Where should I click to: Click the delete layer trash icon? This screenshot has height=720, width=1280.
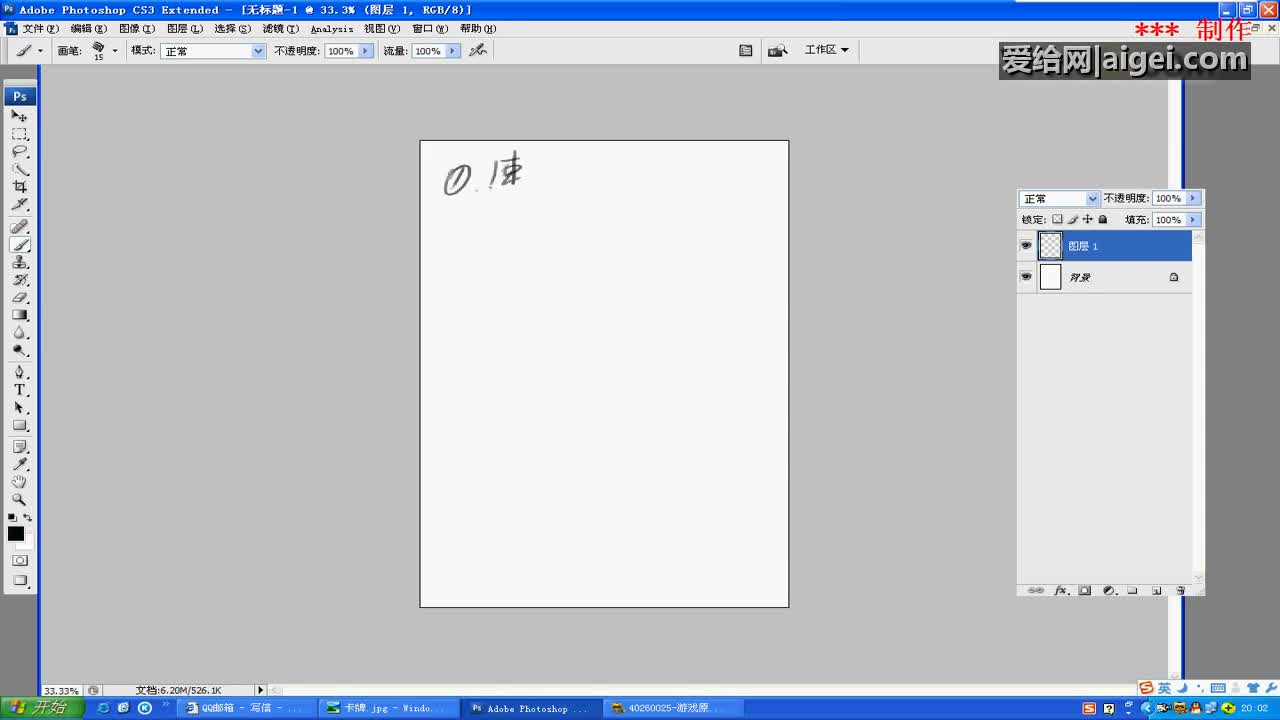pyautogui.click(x=1180, y=591)
